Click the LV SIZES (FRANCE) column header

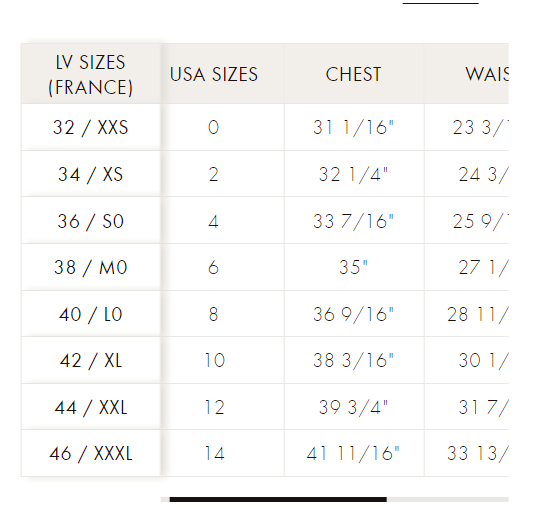coord(91,74)
